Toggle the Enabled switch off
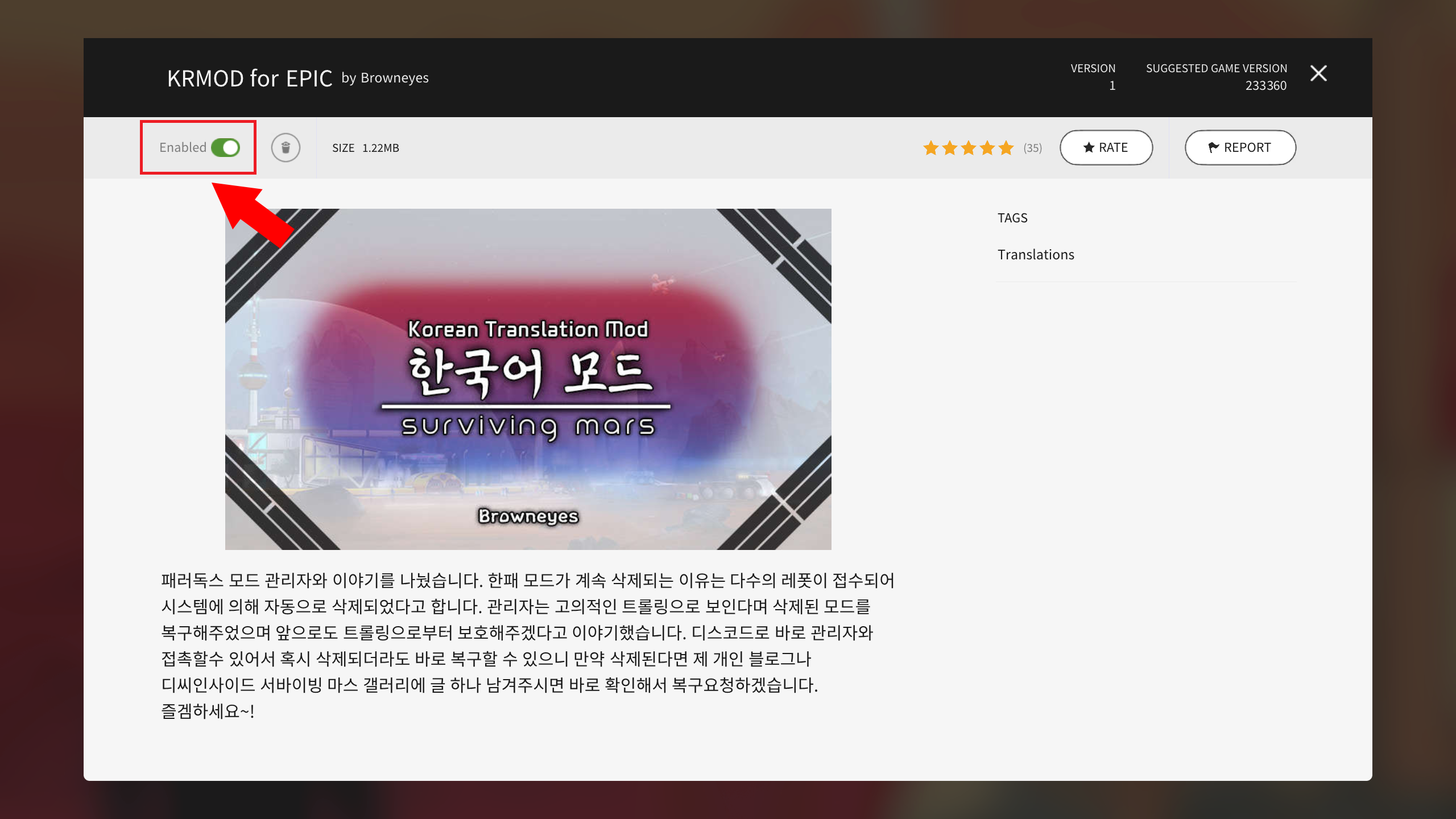The height and width of the screenshot is (819, 1456). click(225, 148)
